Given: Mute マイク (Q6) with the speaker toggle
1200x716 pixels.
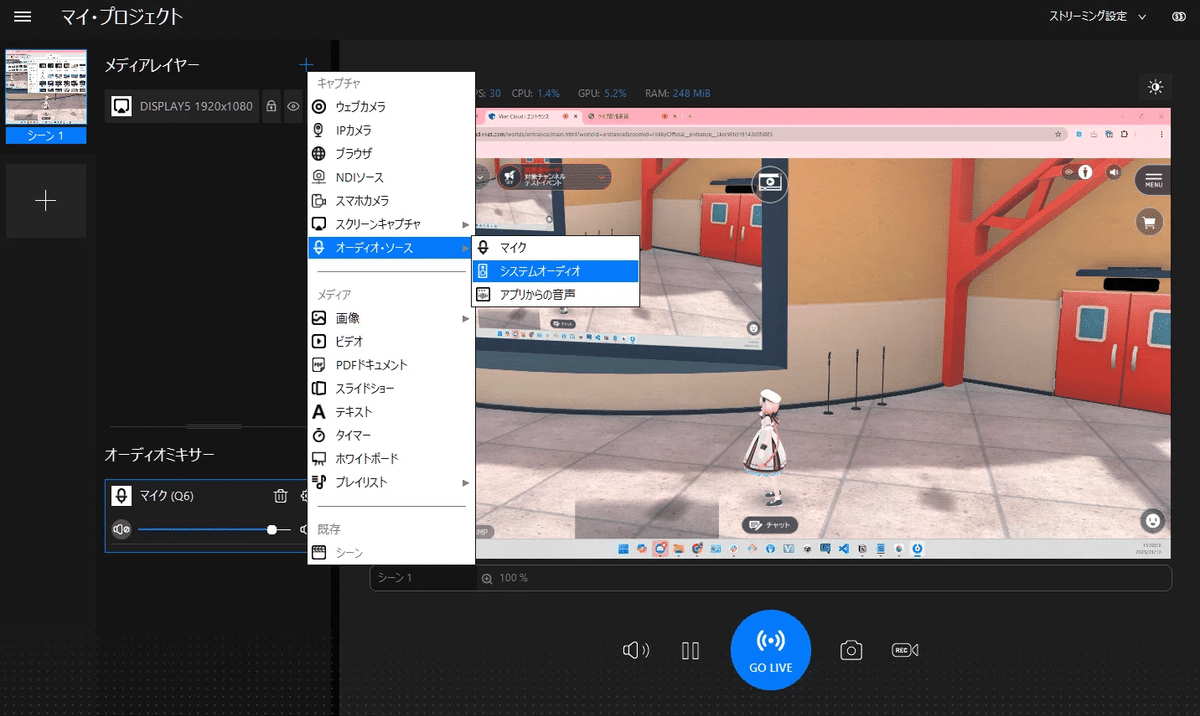Looking at the screenshot, I should tap(122, 529).
